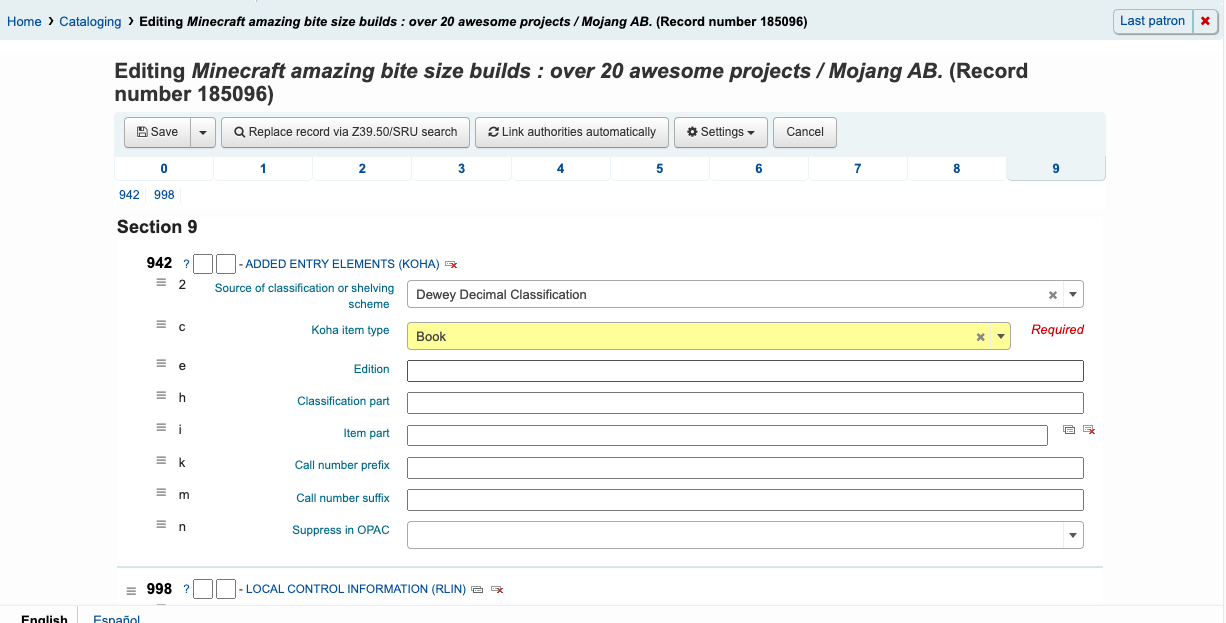Grab the drag handle for subfield m

[161, 493]
